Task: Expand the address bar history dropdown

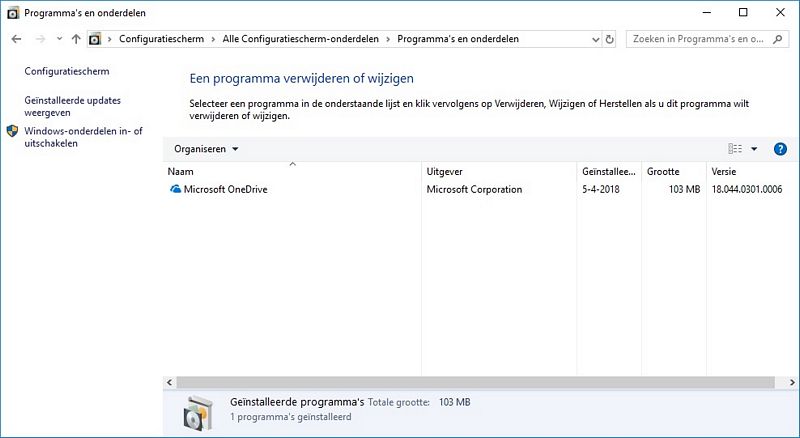Action: pyautogui.click(x=595, y=39)
